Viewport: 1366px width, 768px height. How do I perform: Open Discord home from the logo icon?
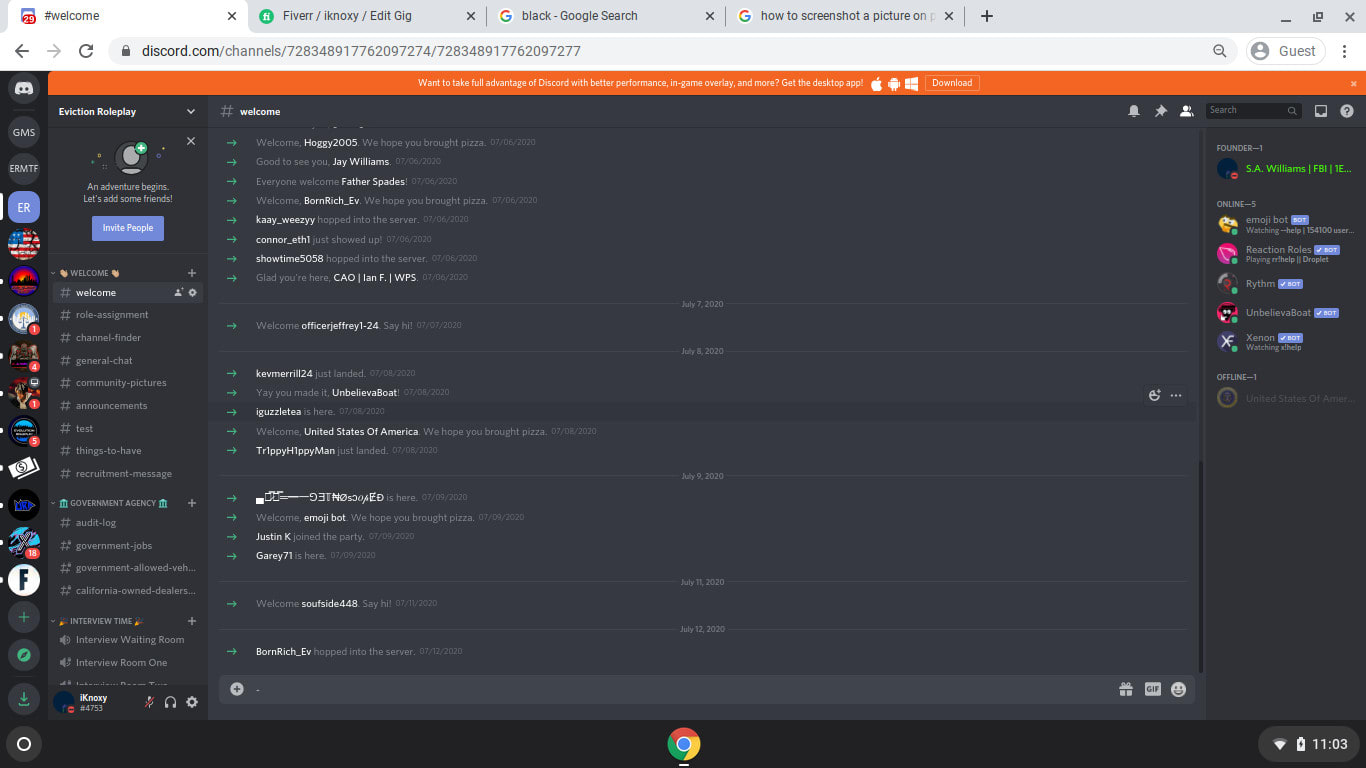click(24, 88)
